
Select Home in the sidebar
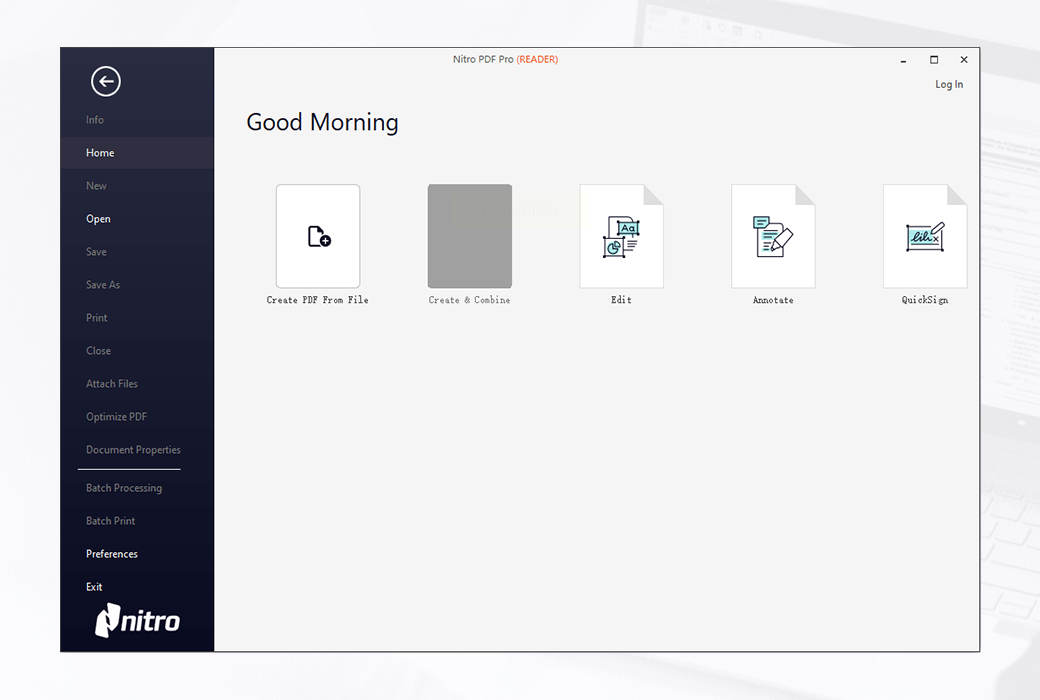[x=137, y=153]
